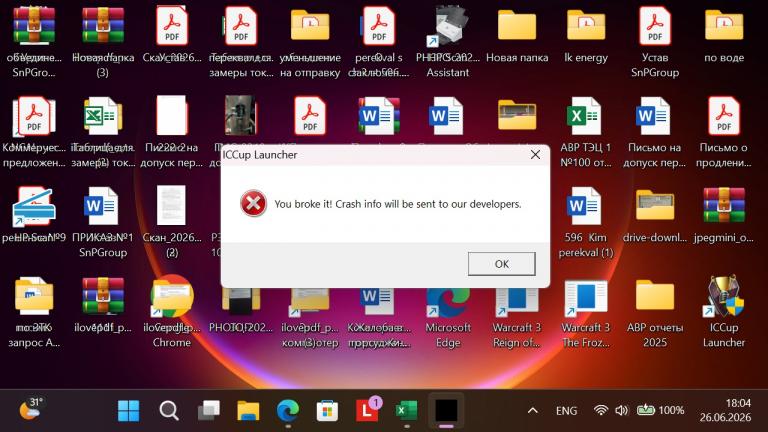Select the "drive-downl..." folder
Viewport: 768px width, 432px height.
(654, 215)
